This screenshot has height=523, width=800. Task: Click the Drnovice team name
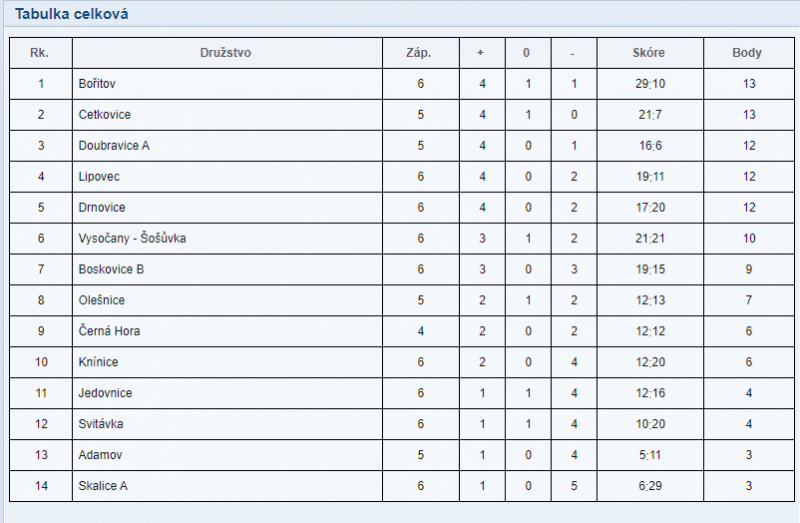[x=102, y=208]
